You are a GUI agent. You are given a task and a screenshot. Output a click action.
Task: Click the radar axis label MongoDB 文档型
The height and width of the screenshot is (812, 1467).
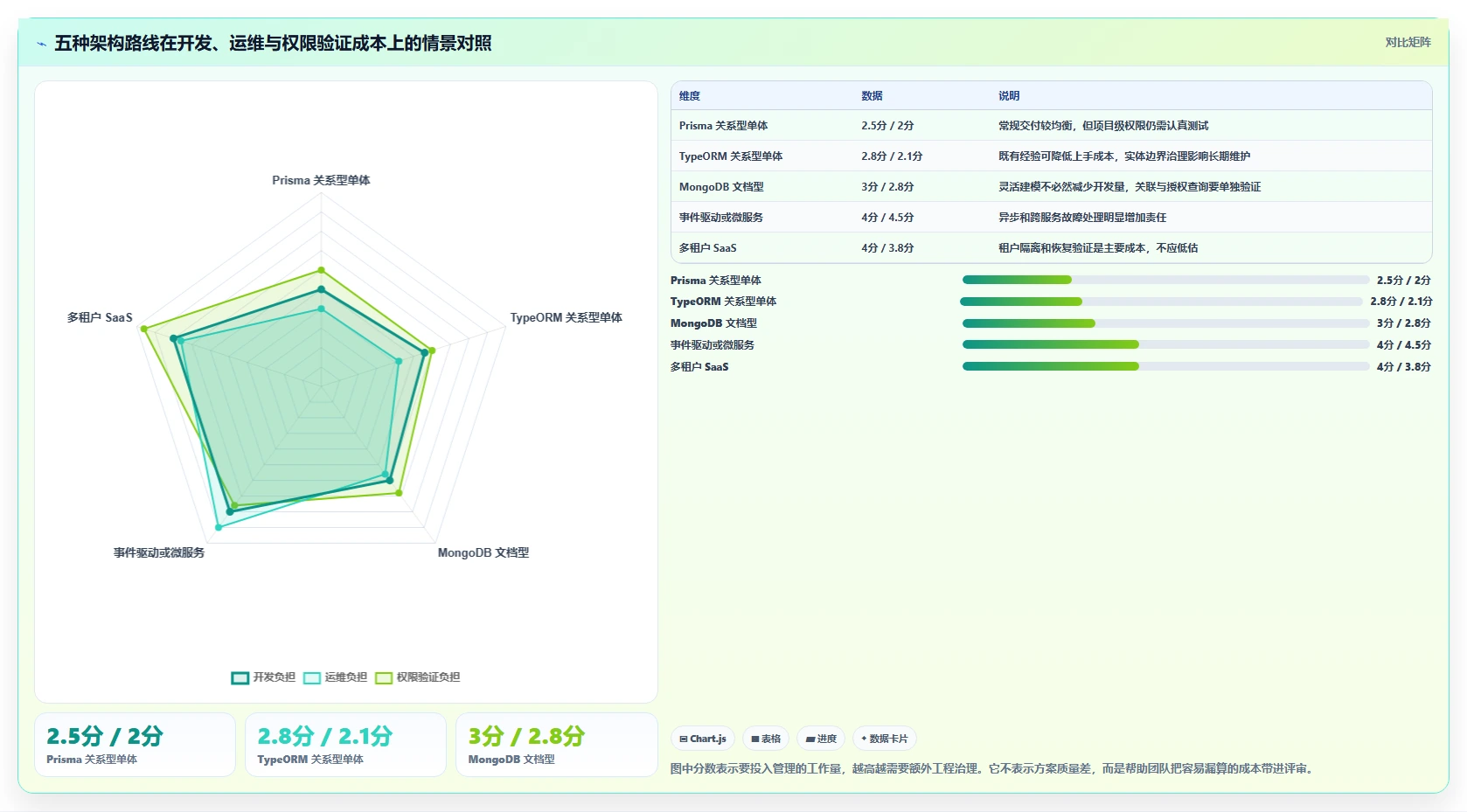(483, 552)
